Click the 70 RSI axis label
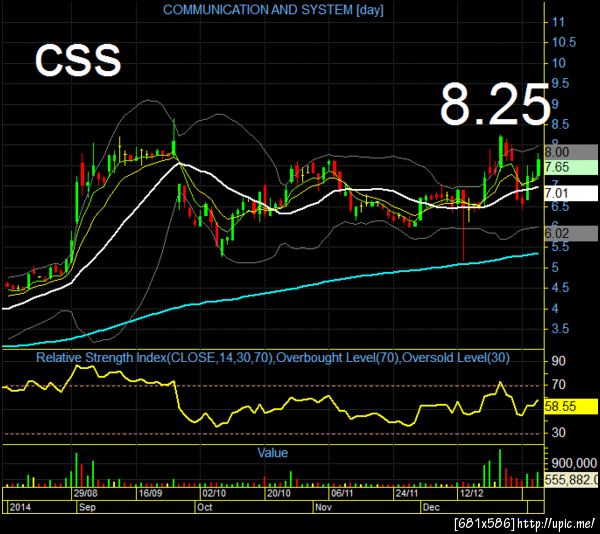 [559, 384]
